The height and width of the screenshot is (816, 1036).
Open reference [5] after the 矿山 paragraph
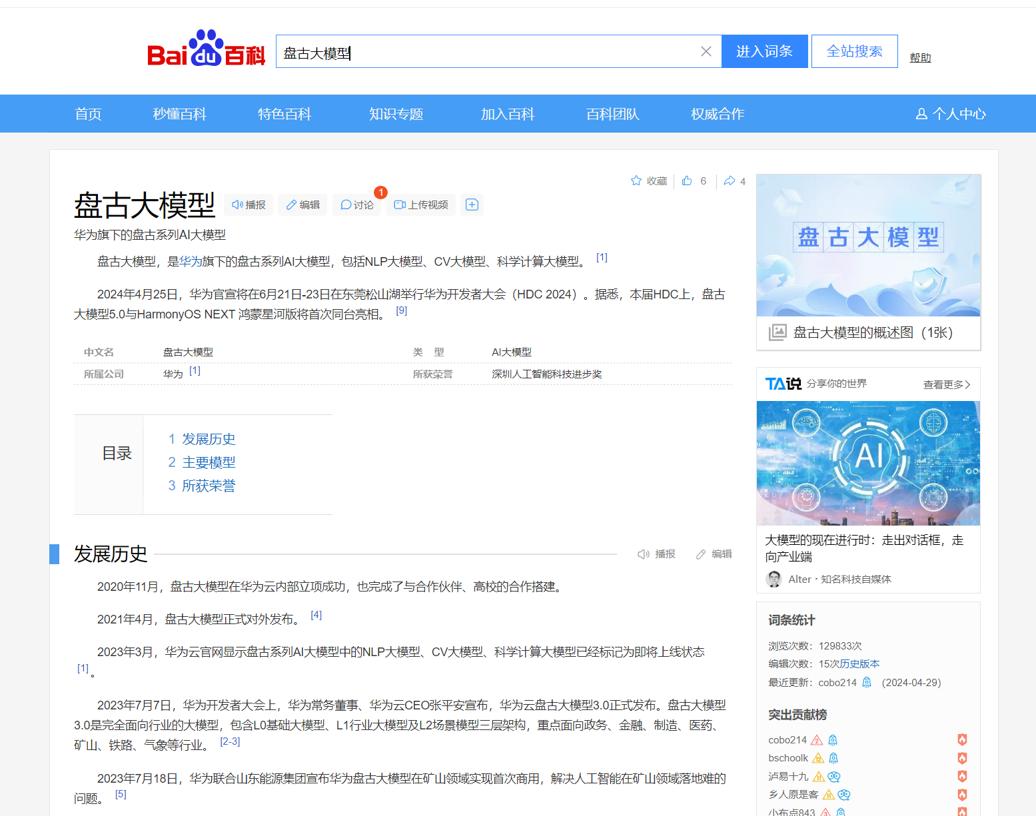[121, 794]
